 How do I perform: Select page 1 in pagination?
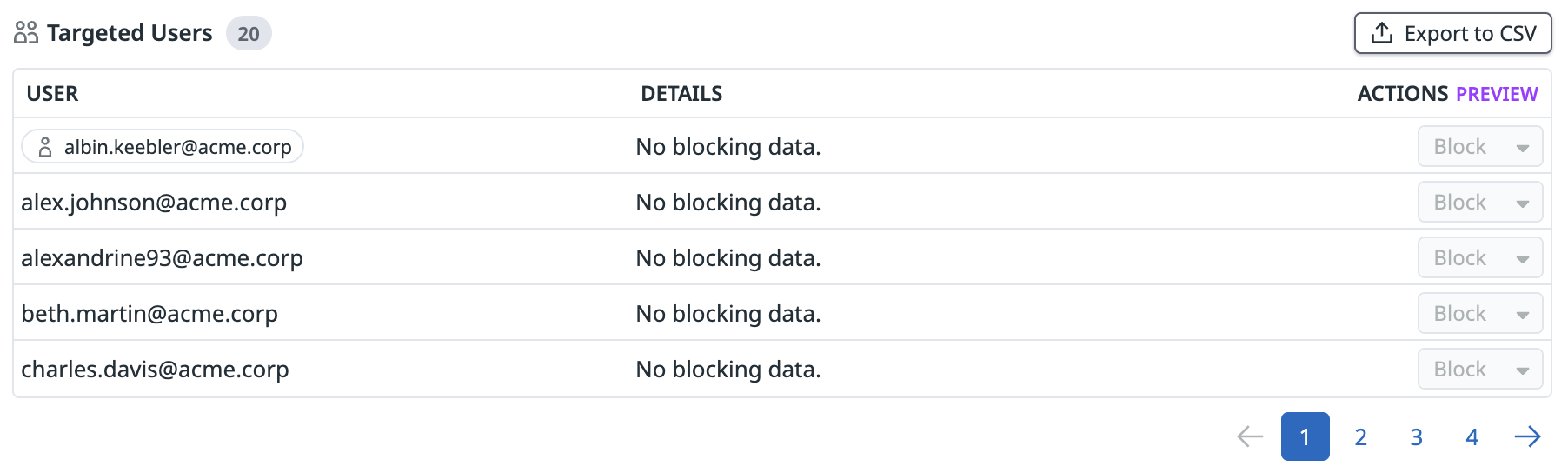pos(1305,436)
